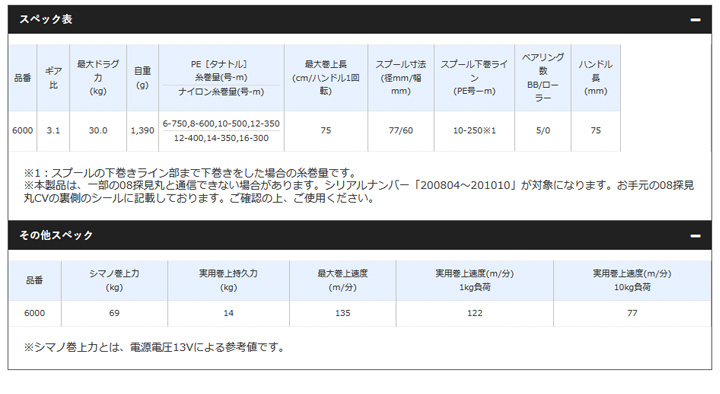Click nylon capacity 12-400,14-350,16-300
Image resolution: width=720 pixels, height=394 pixels.
coord(221,138)
